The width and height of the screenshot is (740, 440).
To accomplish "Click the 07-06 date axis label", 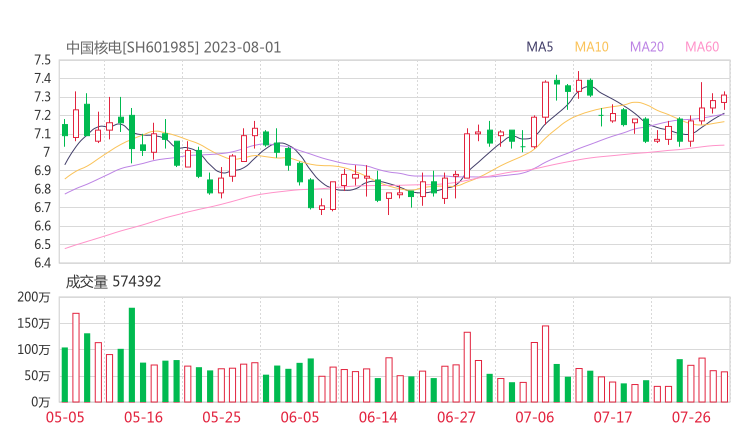I will coord(535,417).
